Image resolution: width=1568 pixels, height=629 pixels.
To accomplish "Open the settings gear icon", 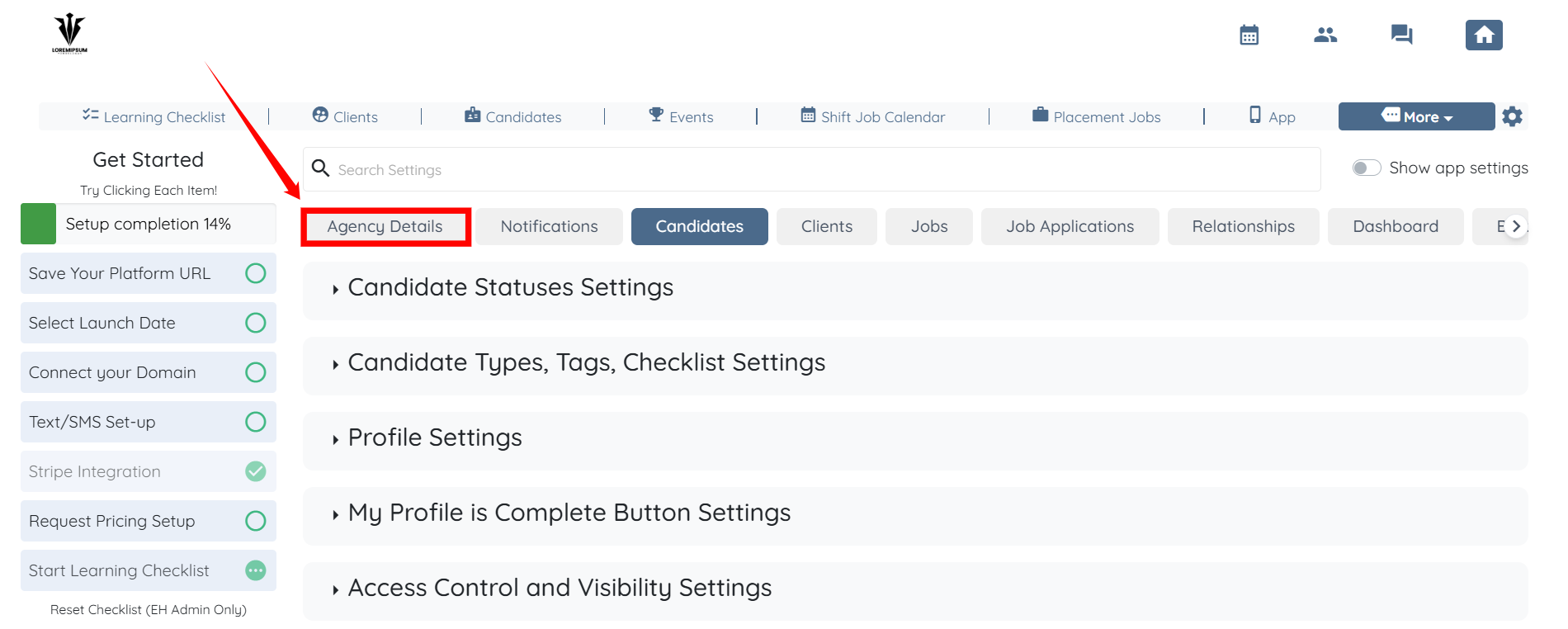I will tap(1512, 116).
